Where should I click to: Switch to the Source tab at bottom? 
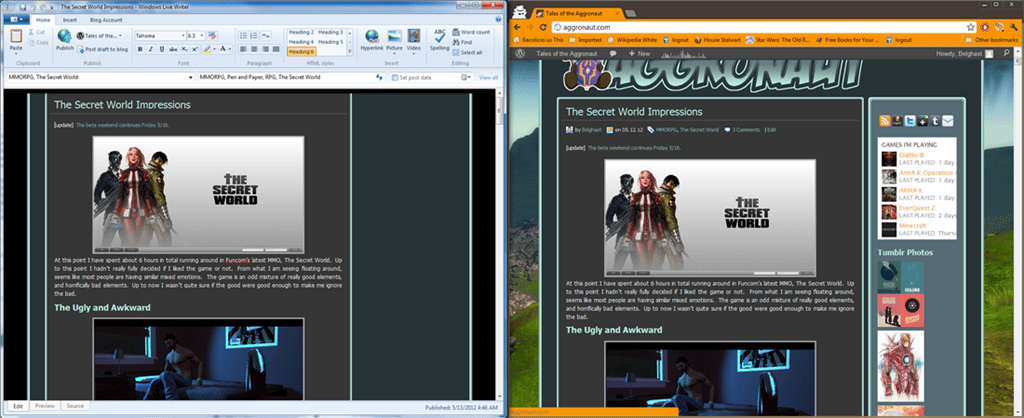click(75, 406)
